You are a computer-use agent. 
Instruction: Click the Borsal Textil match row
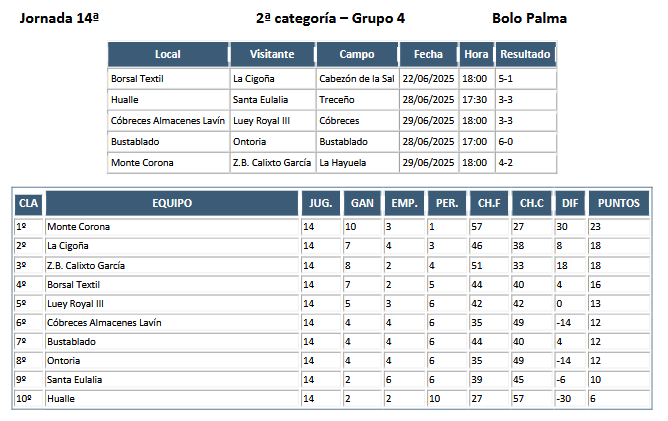(332, 79)
